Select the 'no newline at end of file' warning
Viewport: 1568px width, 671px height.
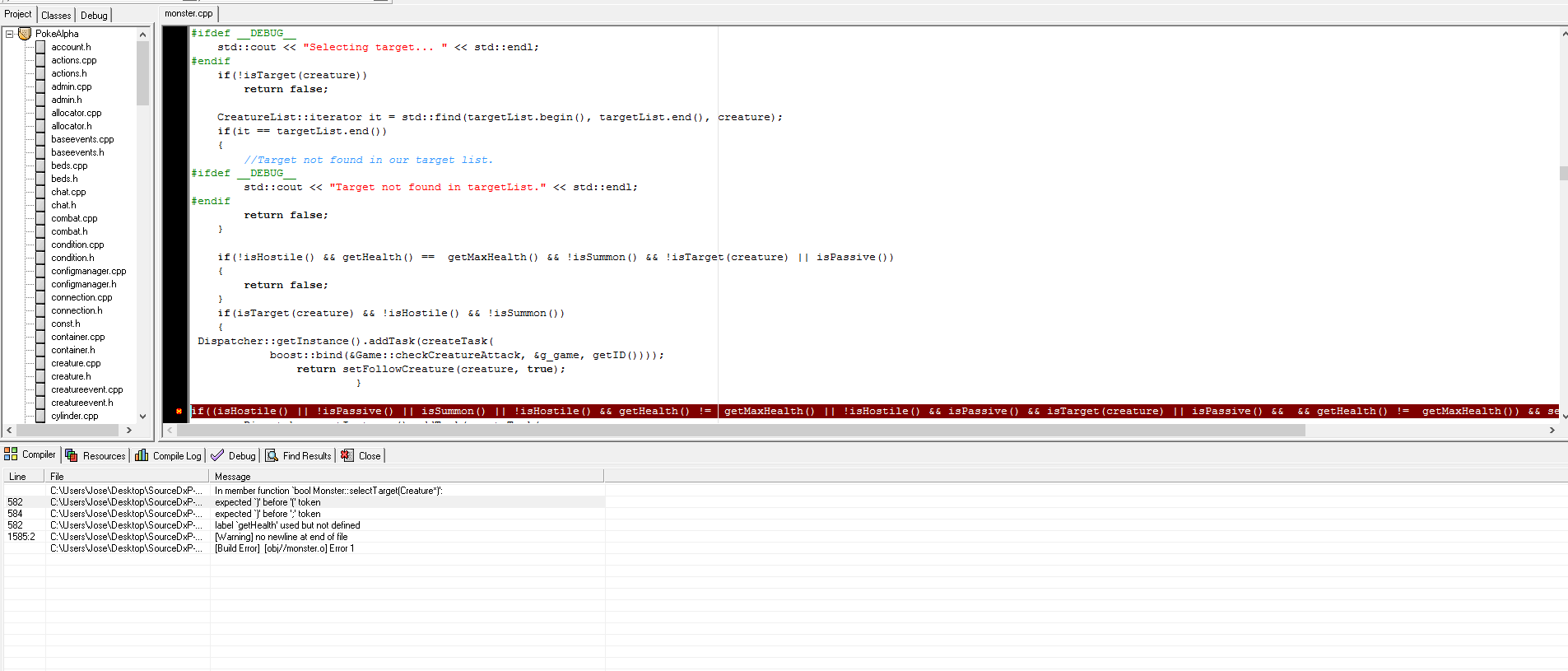(x=305, y=537)
